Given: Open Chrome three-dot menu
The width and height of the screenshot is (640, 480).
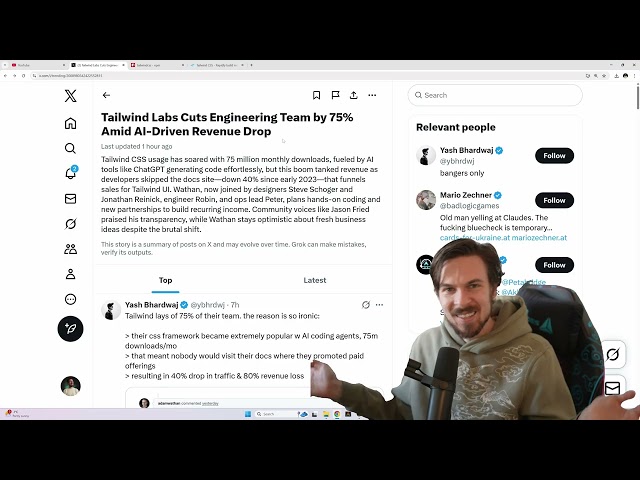Looking at the screenshot, I should click(x=634, y=76).
